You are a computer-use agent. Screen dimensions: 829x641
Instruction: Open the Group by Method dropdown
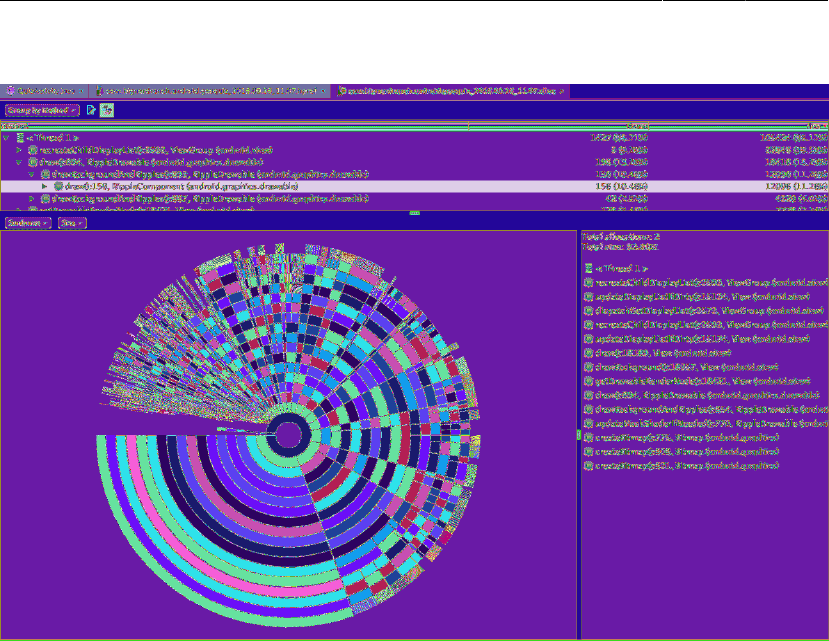(42, 111)
